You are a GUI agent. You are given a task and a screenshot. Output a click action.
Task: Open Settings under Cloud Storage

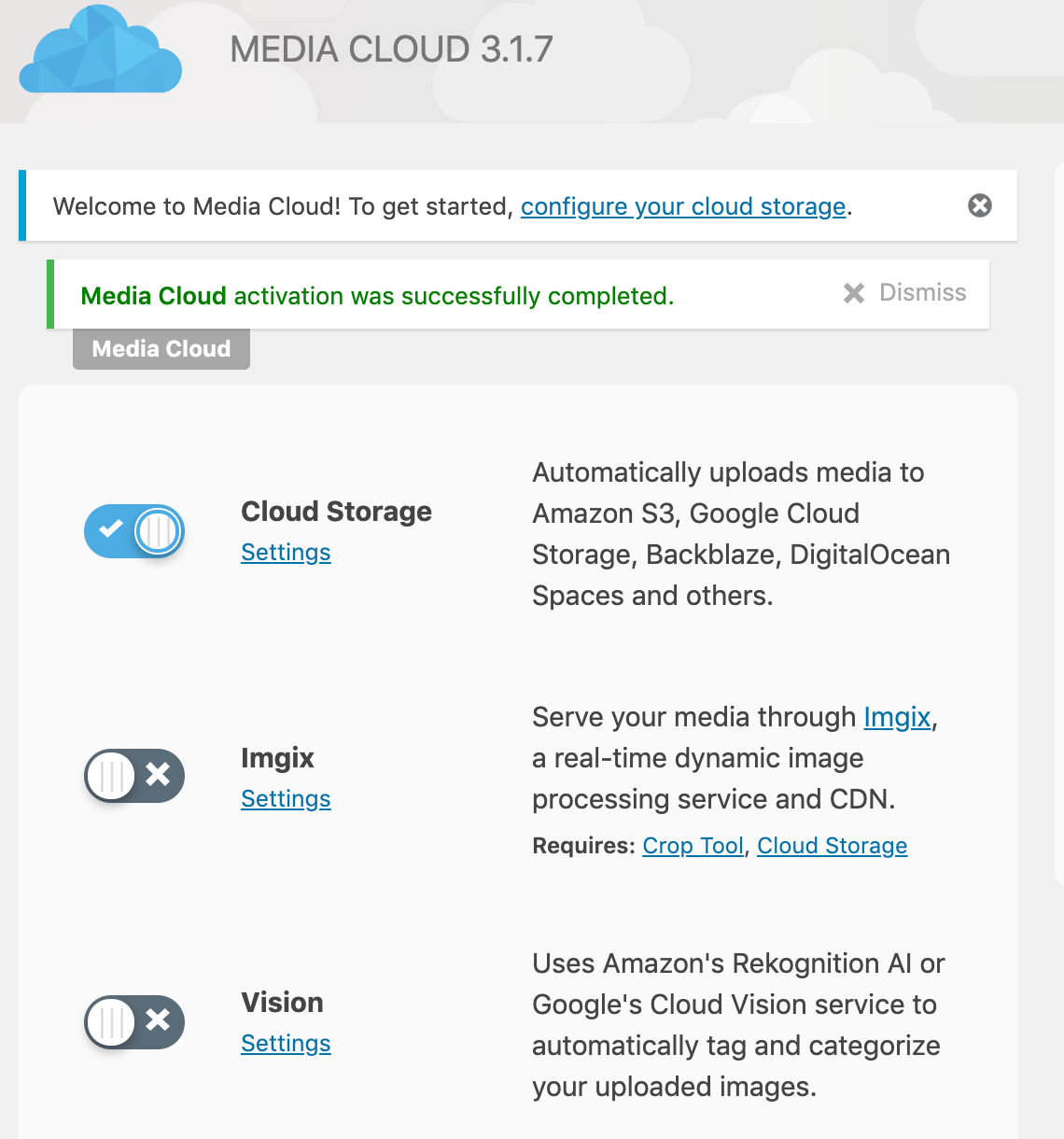click(286, 553)
